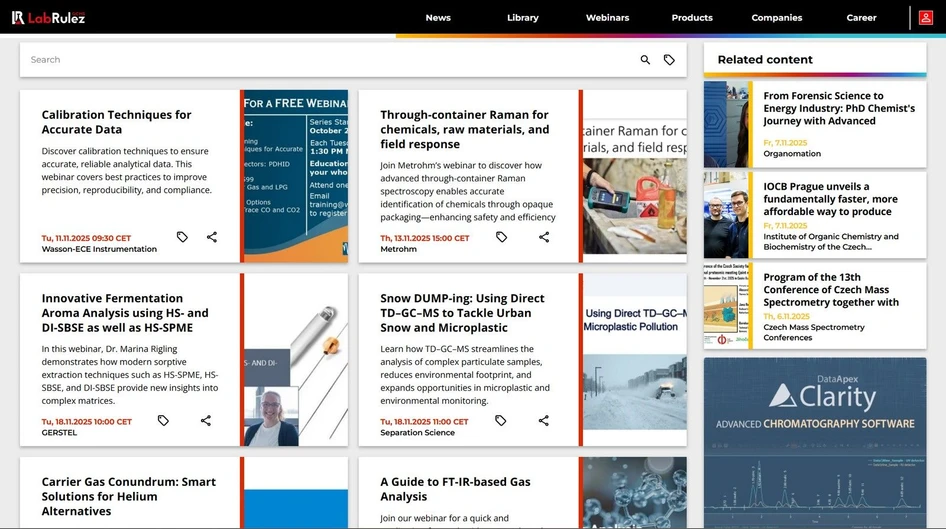Open the Library menu item
This screenshot has width=946, height=529.
[x=522, y=18]
